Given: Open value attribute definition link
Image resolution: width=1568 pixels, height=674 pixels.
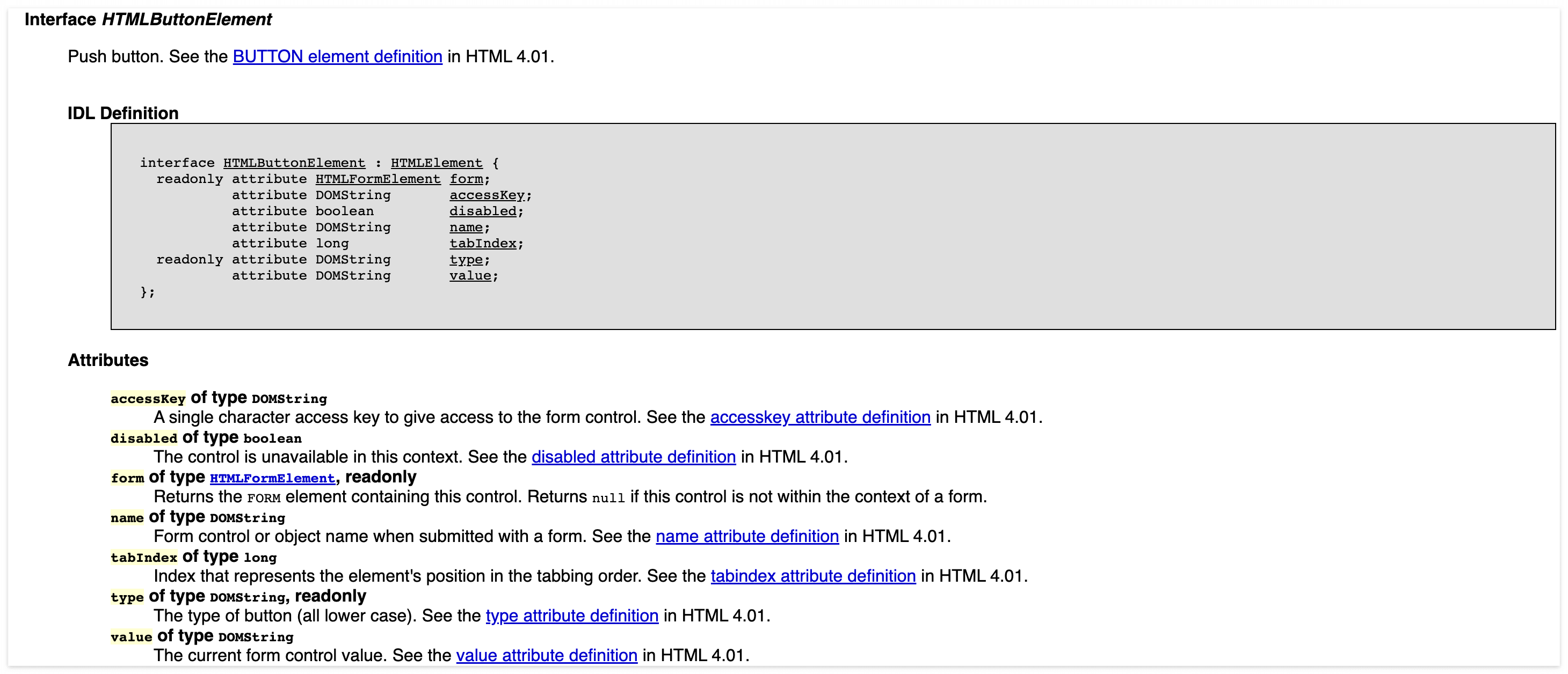Looking at the screenshot, I should click(x=547, y=656).
